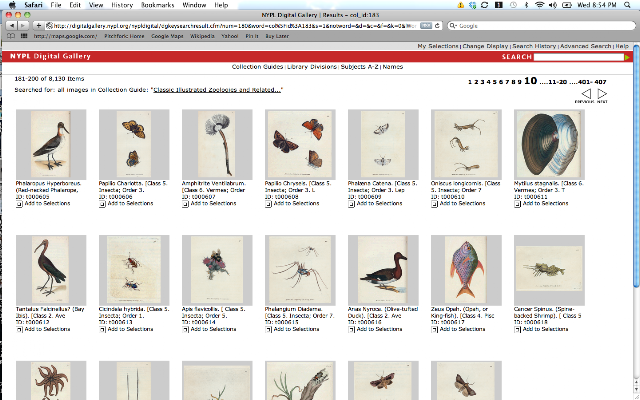This screenshot has height=400, width=640.
Task: Reload the page with the refresh icon
Action: (437, 26)
